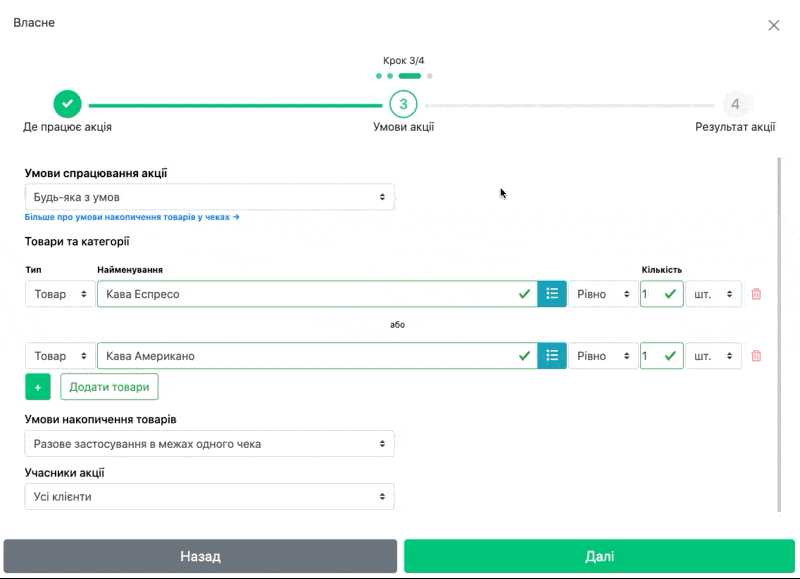
Task: Open шт. unit dropdown in second row
Action: click(x=714, y=356)
